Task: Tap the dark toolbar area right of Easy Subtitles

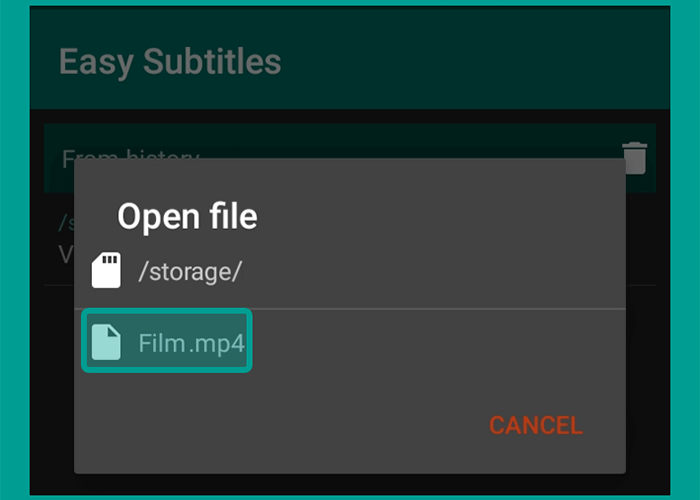Action: coord(473,58)
